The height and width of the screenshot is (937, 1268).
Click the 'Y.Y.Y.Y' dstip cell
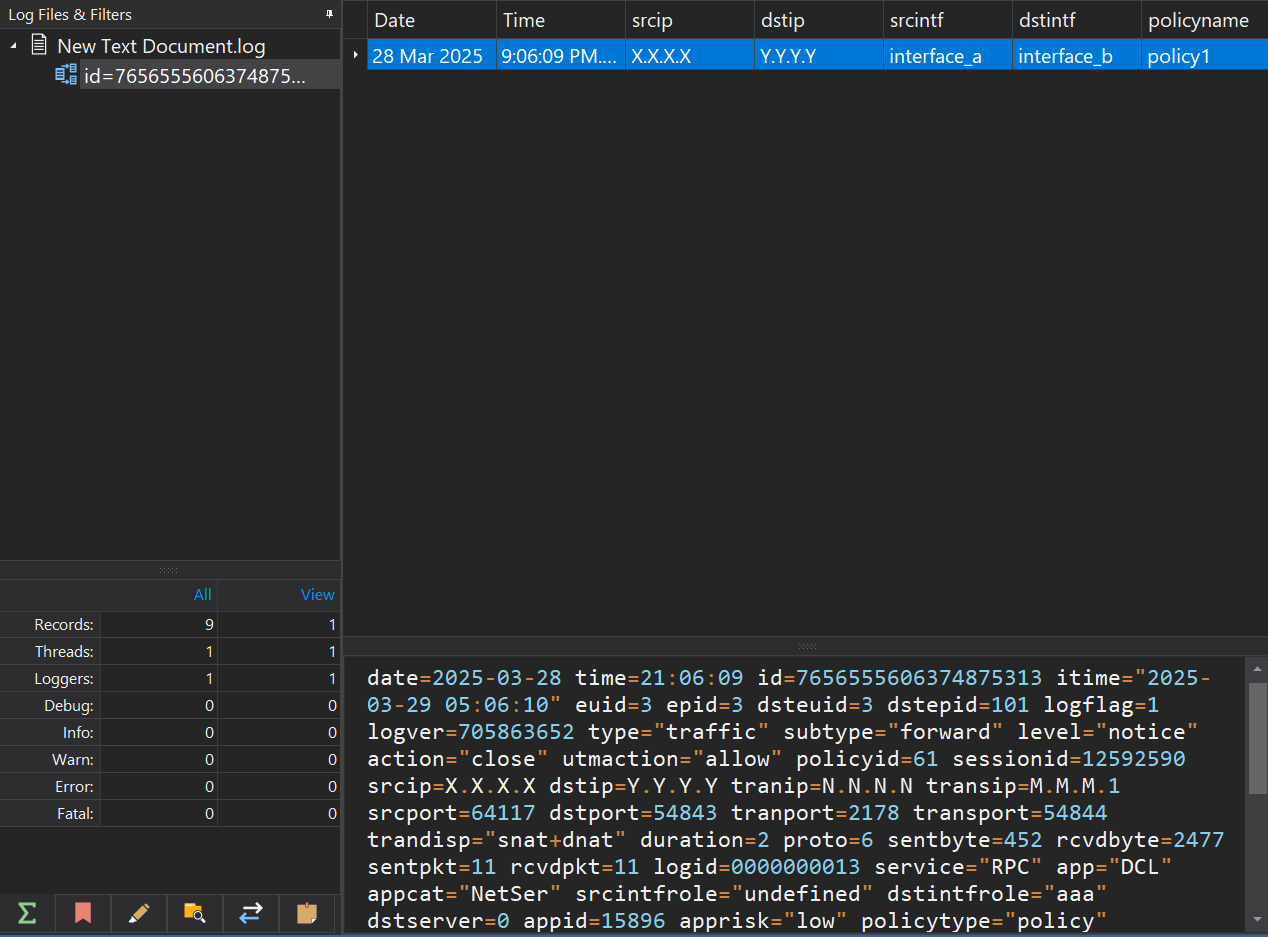pos(818,55)
